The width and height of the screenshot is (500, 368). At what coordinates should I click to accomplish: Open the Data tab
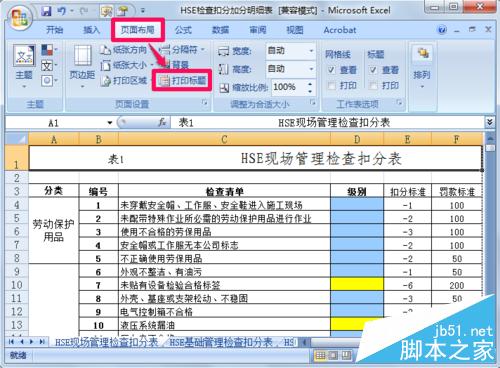click(220, 30)
